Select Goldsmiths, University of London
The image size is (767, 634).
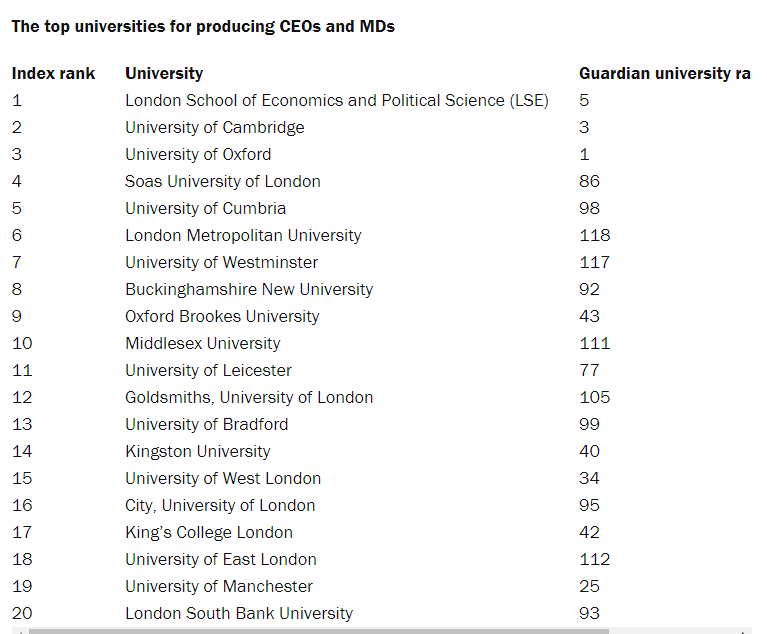[x=249, y=397]
